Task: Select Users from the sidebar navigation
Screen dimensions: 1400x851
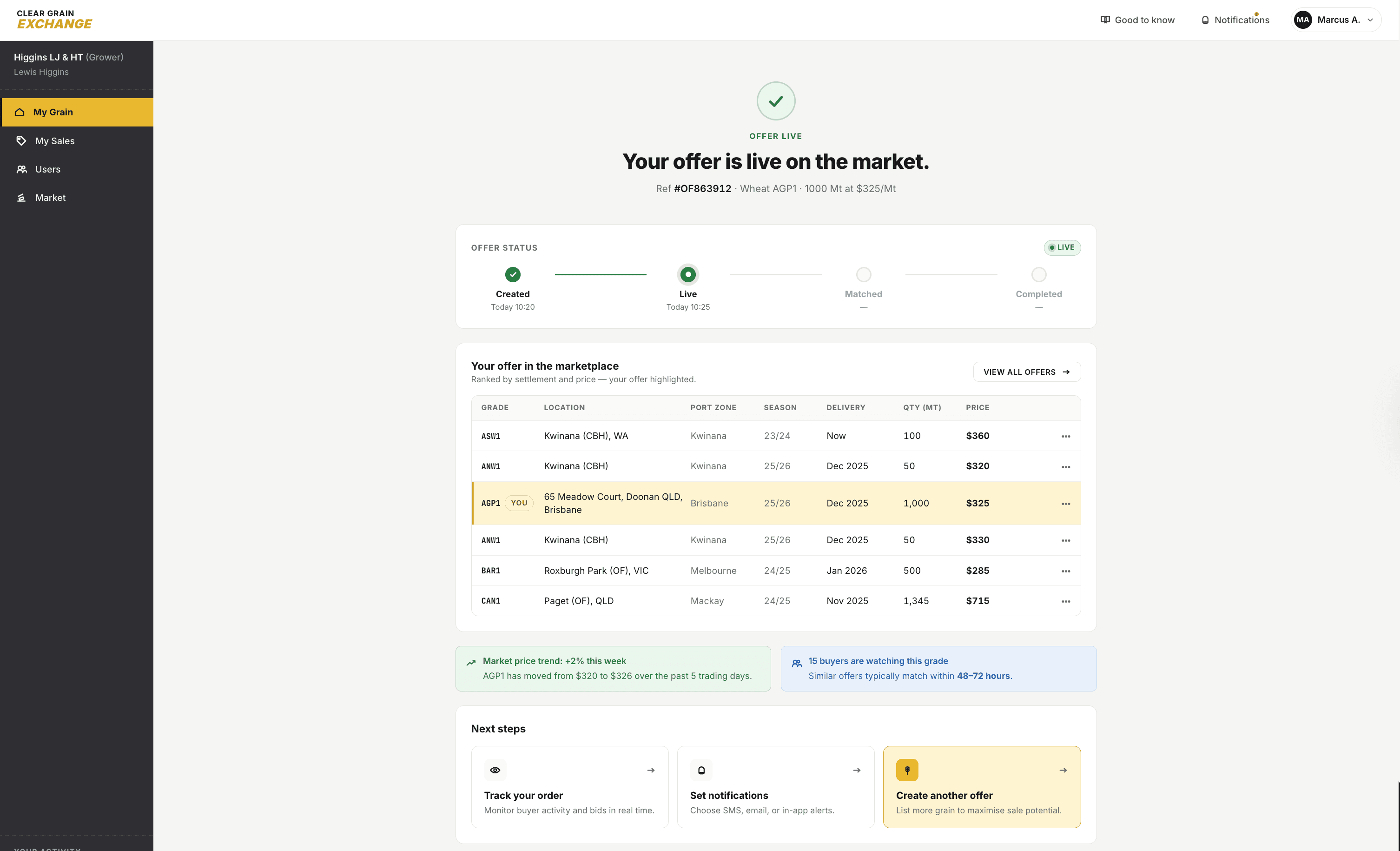Action: point(48,169)
